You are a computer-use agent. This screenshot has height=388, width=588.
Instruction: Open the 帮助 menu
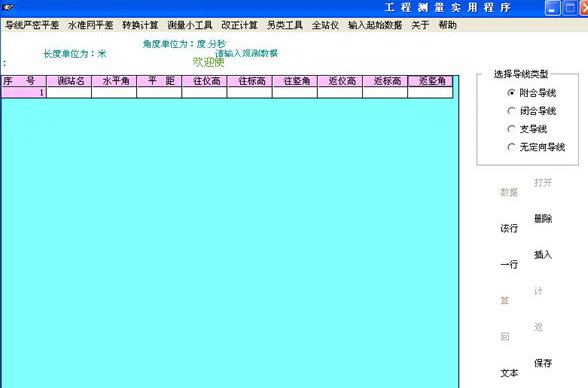447,25
